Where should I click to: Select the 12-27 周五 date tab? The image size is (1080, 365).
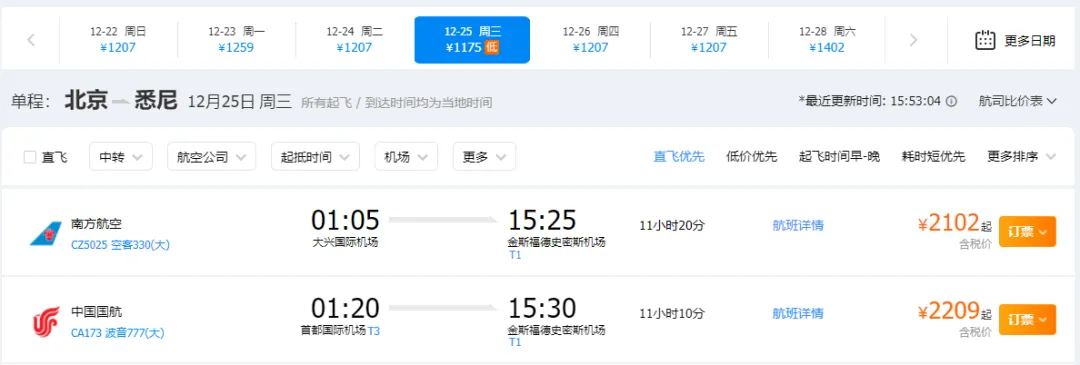point(709,40)
